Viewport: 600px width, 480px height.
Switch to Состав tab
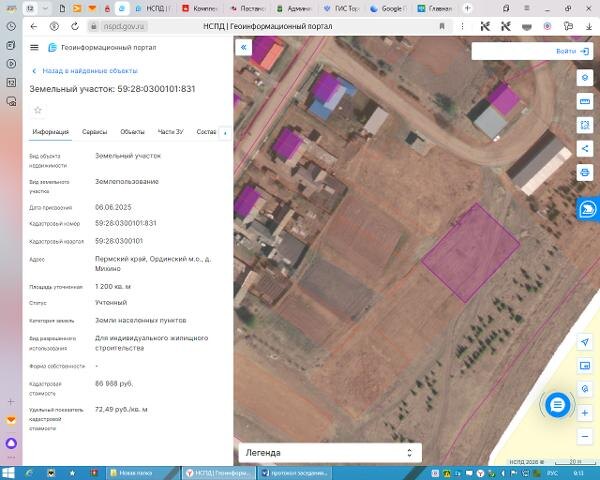[206, 132]
